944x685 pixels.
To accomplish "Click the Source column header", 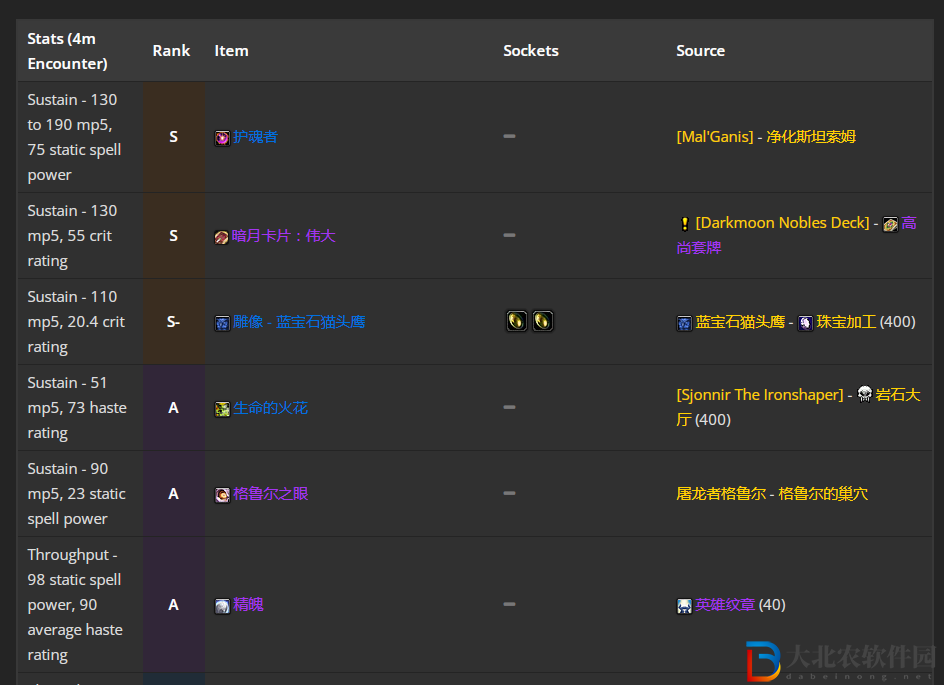I will [x=700, y=51].
